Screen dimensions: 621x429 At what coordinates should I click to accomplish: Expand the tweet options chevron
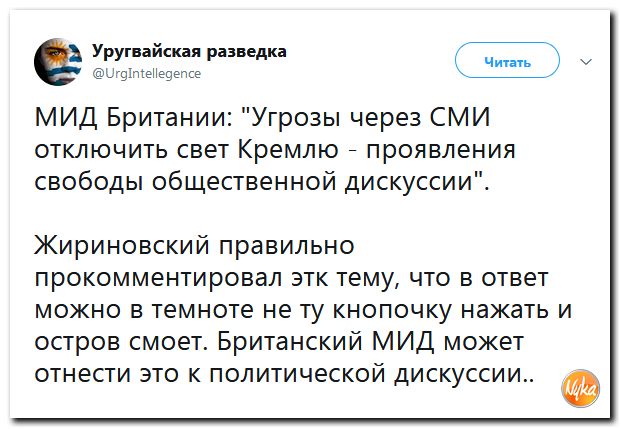pos(586,61)
